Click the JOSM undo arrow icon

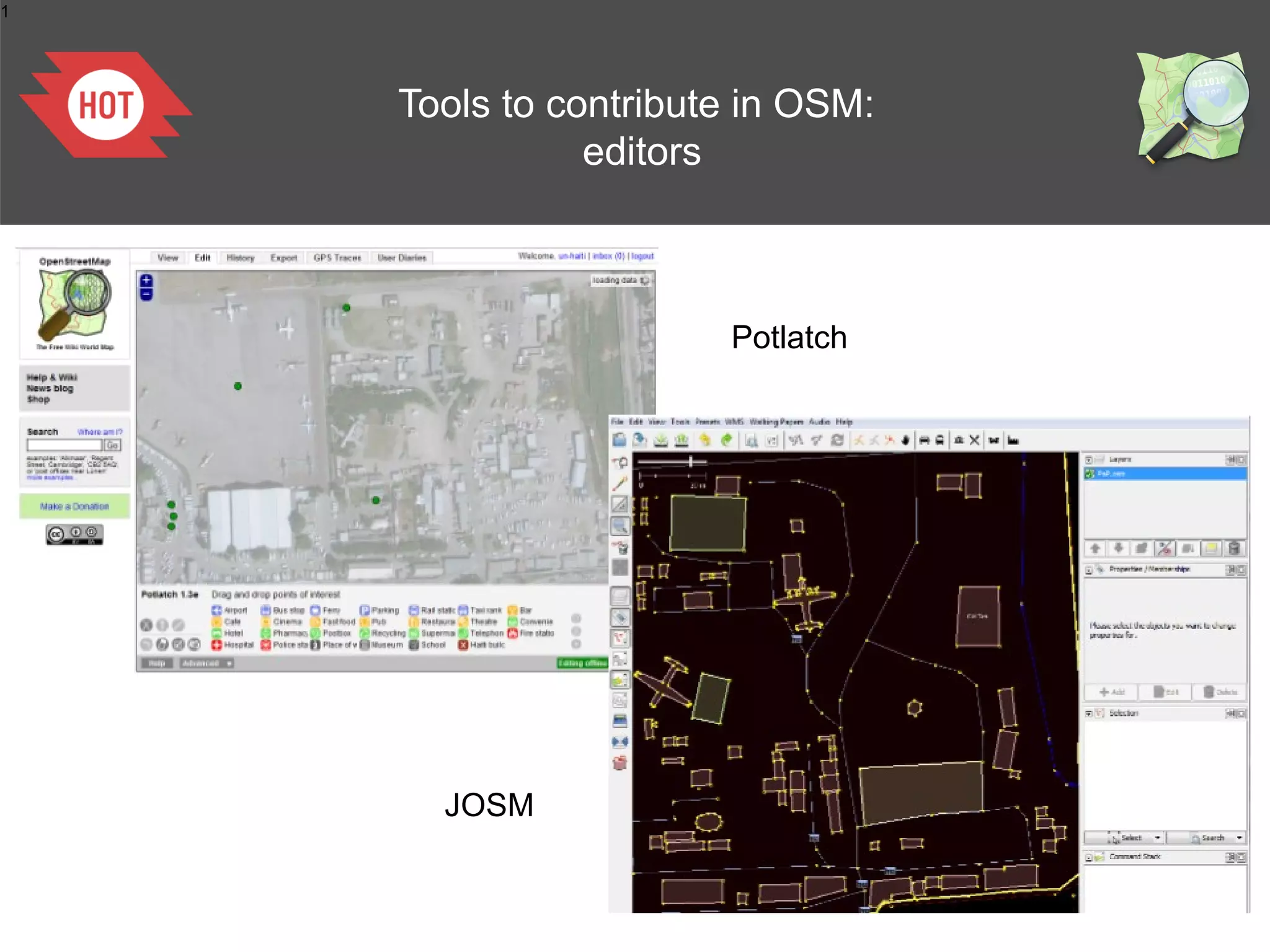[x=705, y=440]
